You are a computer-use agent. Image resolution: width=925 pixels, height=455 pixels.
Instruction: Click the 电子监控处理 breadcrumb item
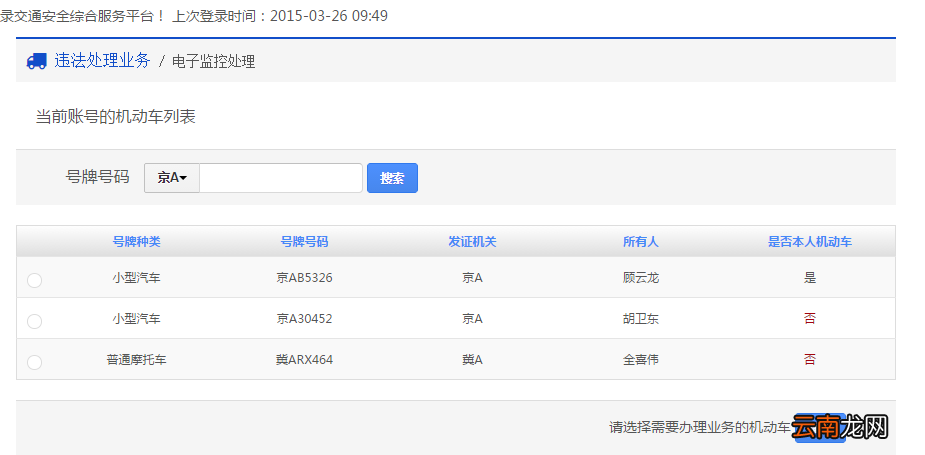coord(214,61)
